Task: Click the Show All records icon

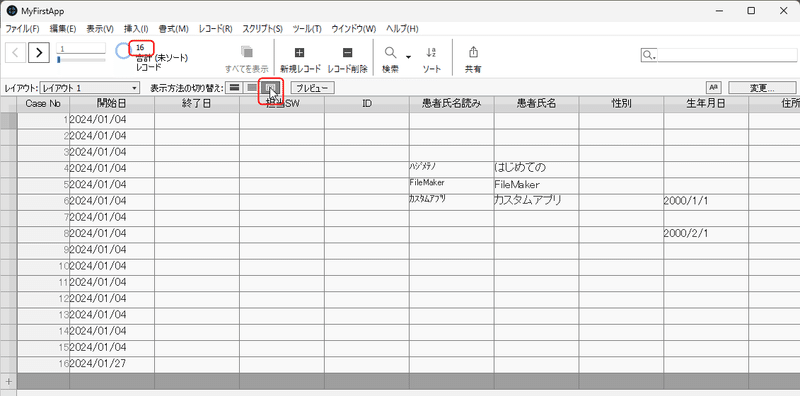Action: pos(247,52)
